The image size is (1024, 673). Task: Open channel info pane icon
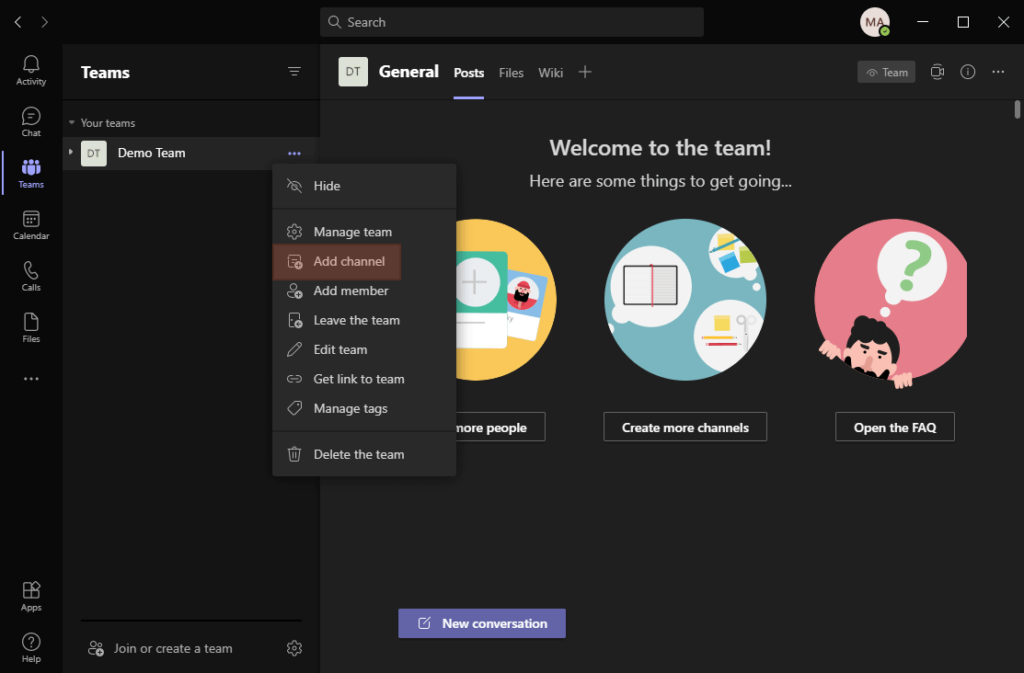point(968,72)
